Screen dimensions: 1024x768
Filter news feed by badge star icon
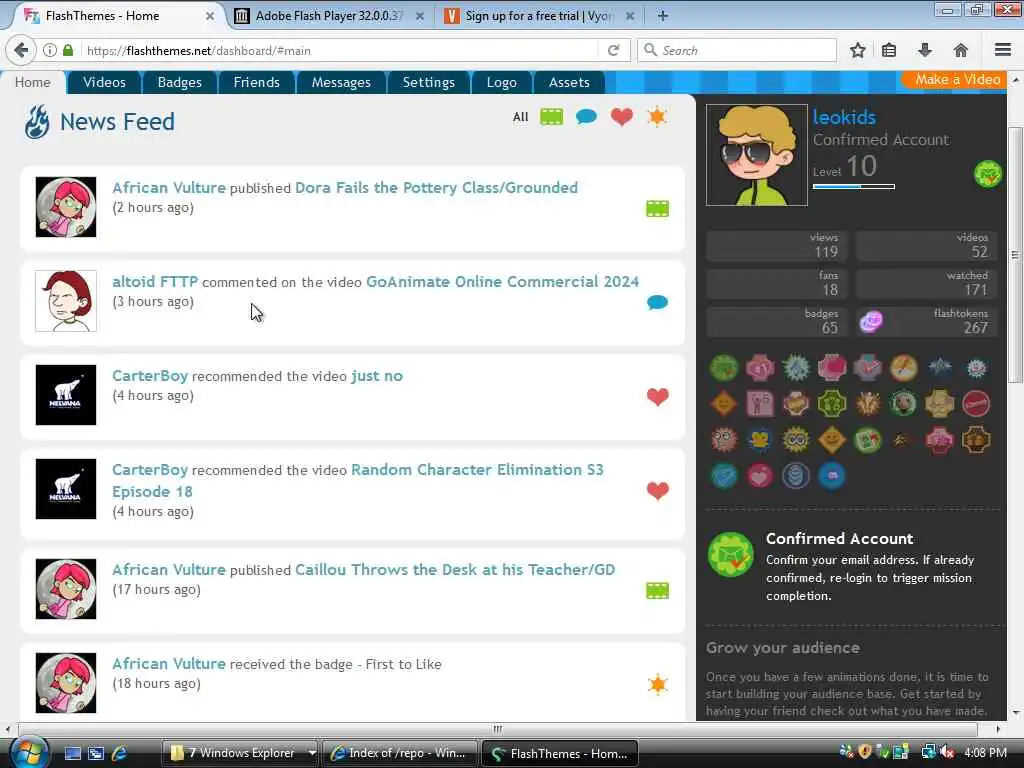coord(657,116)
